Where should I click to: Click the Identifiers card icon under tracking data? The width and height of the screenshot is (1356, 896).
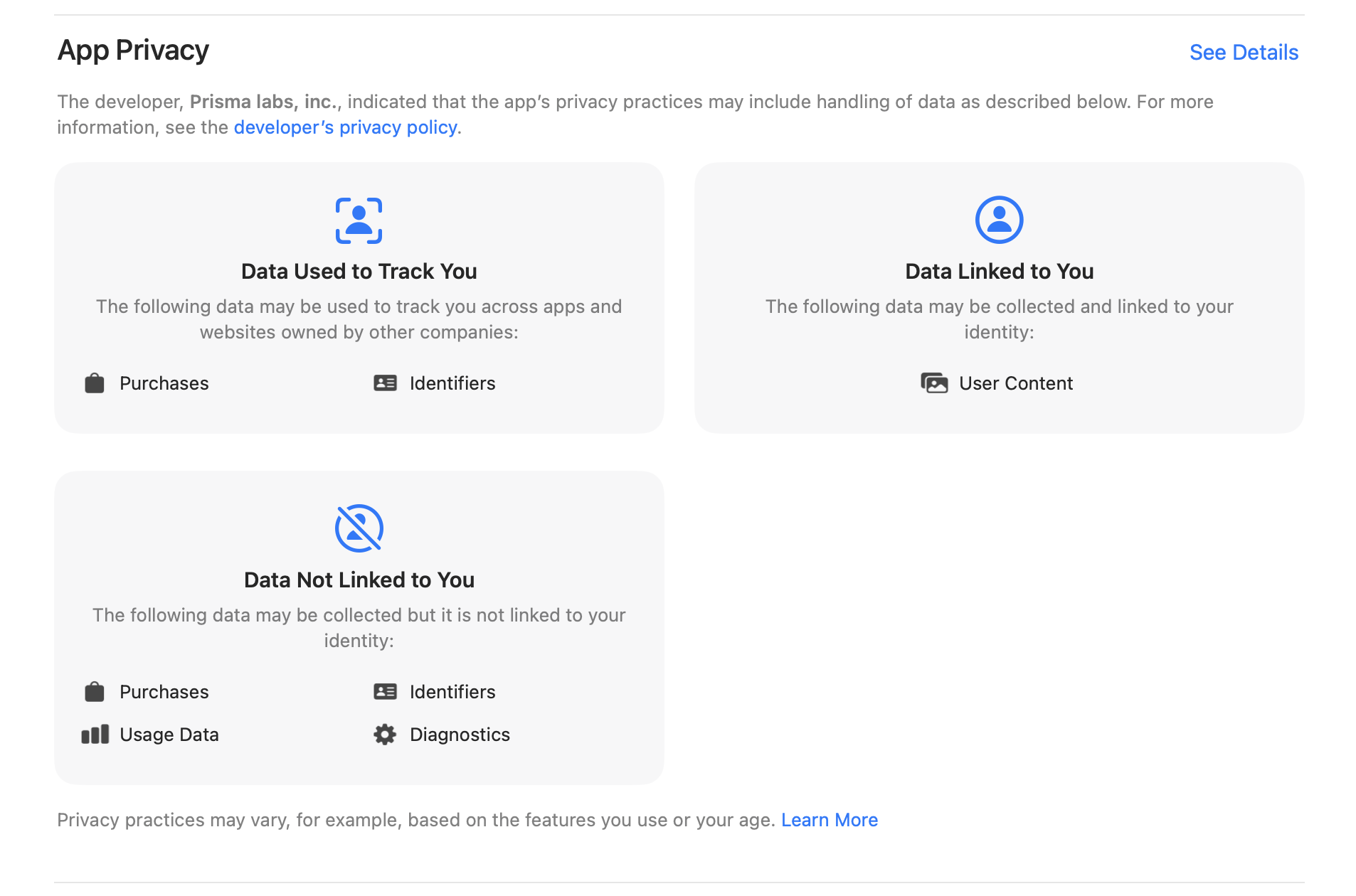[385, 383]
